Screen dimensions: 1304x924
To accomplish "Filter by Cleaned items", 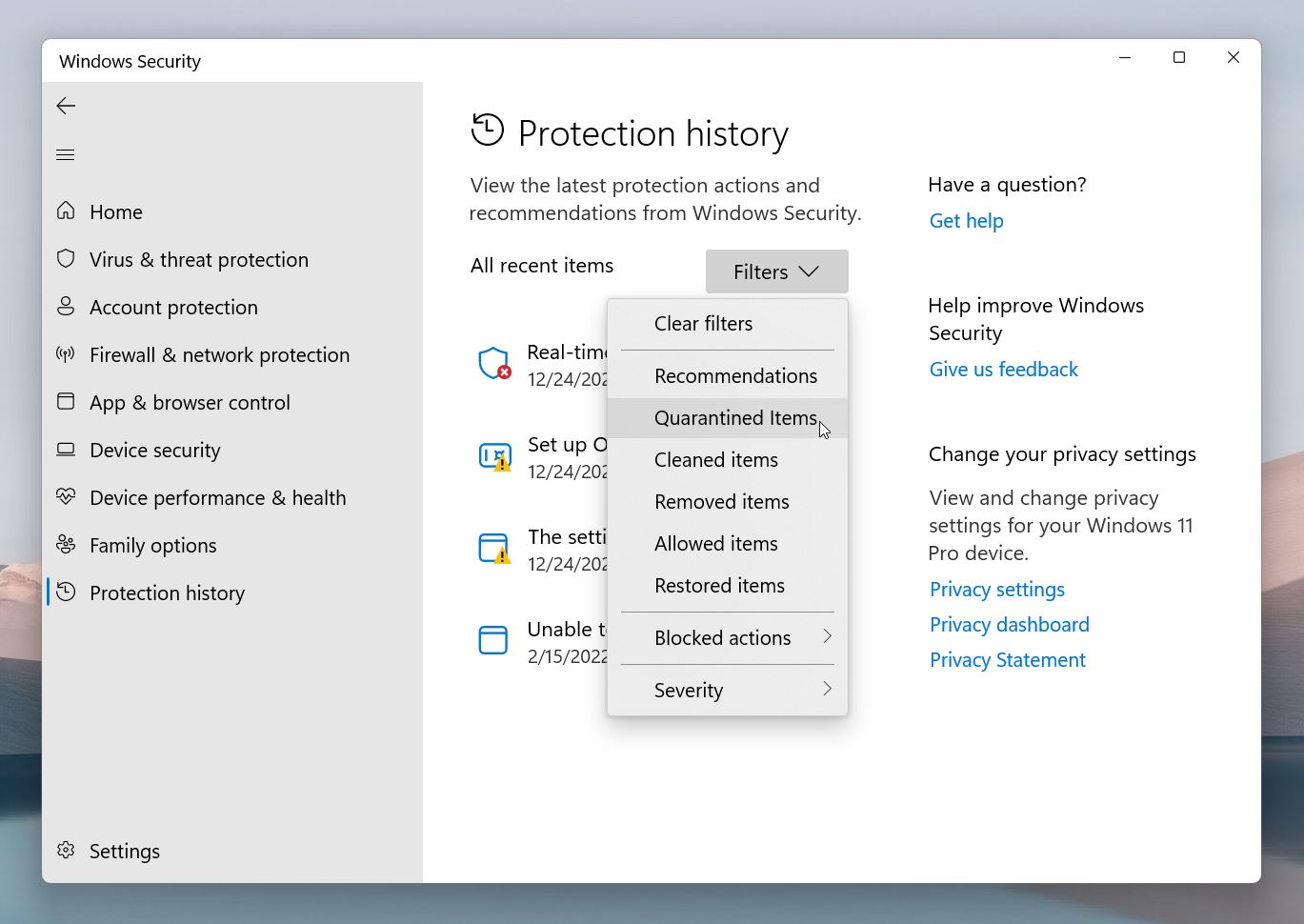I will coord(728,460).
